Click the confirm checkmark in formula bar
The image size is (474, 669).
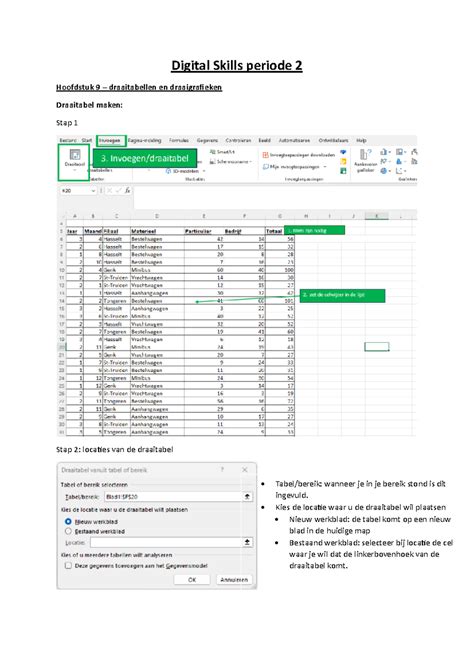[x=118, y=191]
